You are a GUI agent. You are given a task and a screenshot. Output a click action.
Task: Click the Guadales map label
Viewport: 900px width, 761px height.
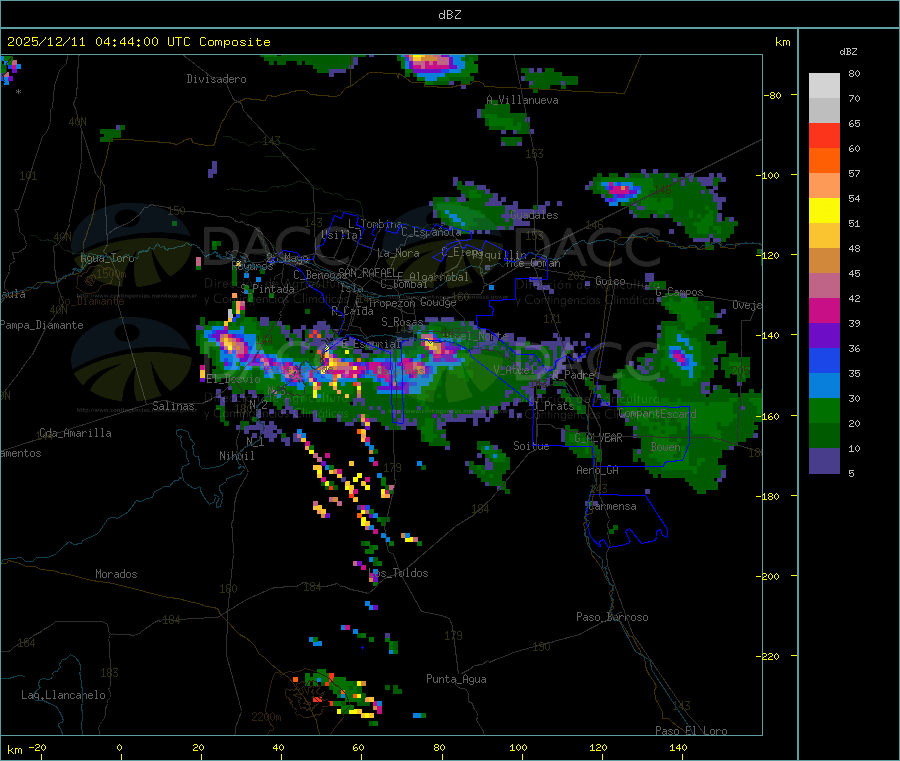tap(534, 215)
